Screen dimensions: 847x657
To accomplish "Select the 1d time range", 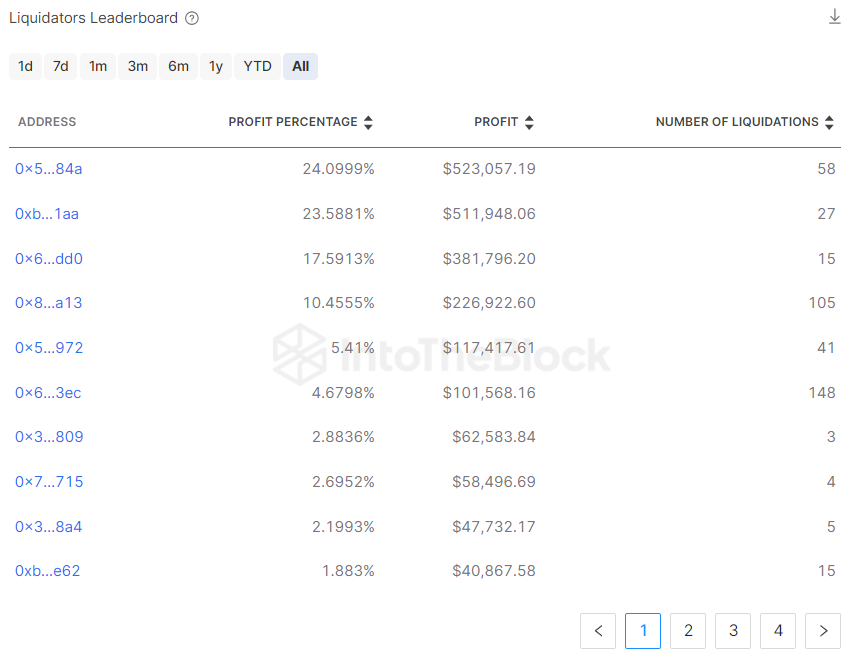I will click(26, 66).
